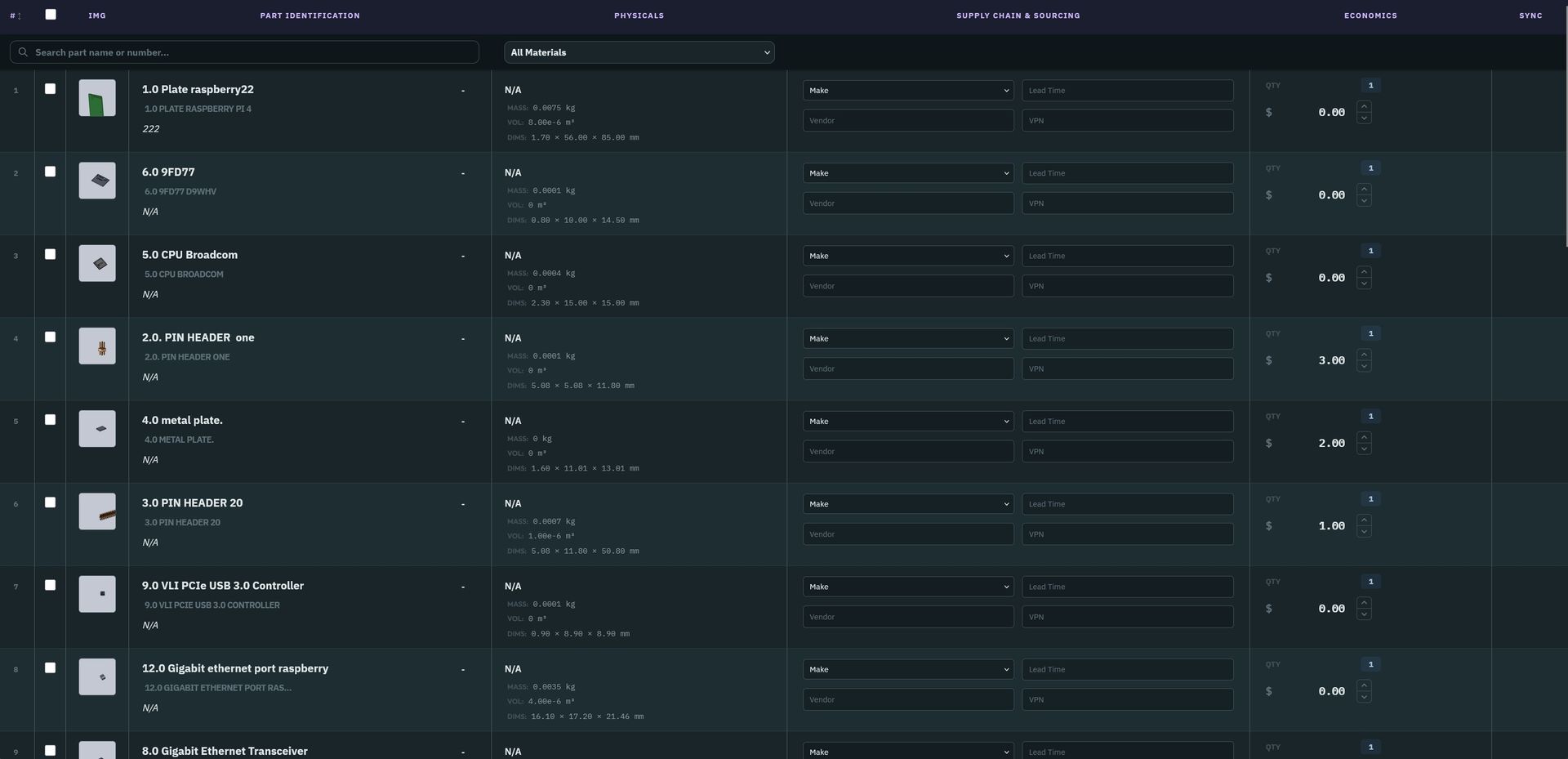Click the Supply Chain & Sourcing header

click(1018, 16)
